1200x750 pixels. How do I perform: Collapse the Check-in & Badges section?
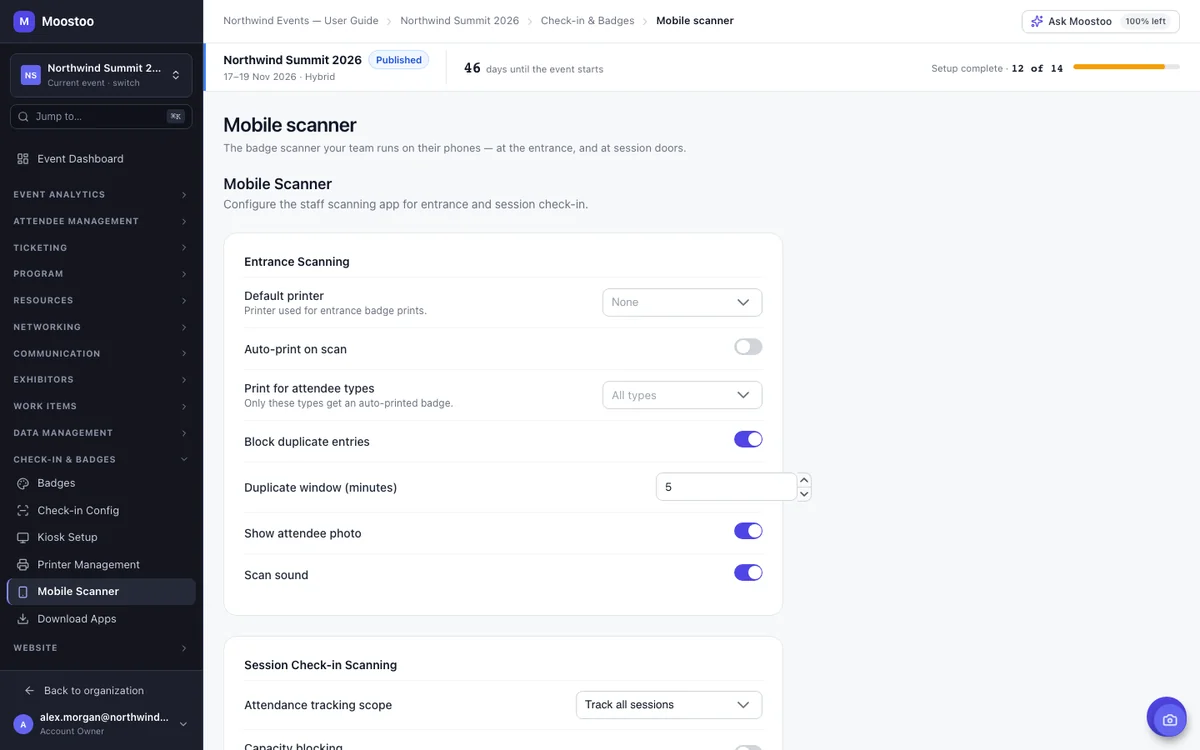click(101, 460)
